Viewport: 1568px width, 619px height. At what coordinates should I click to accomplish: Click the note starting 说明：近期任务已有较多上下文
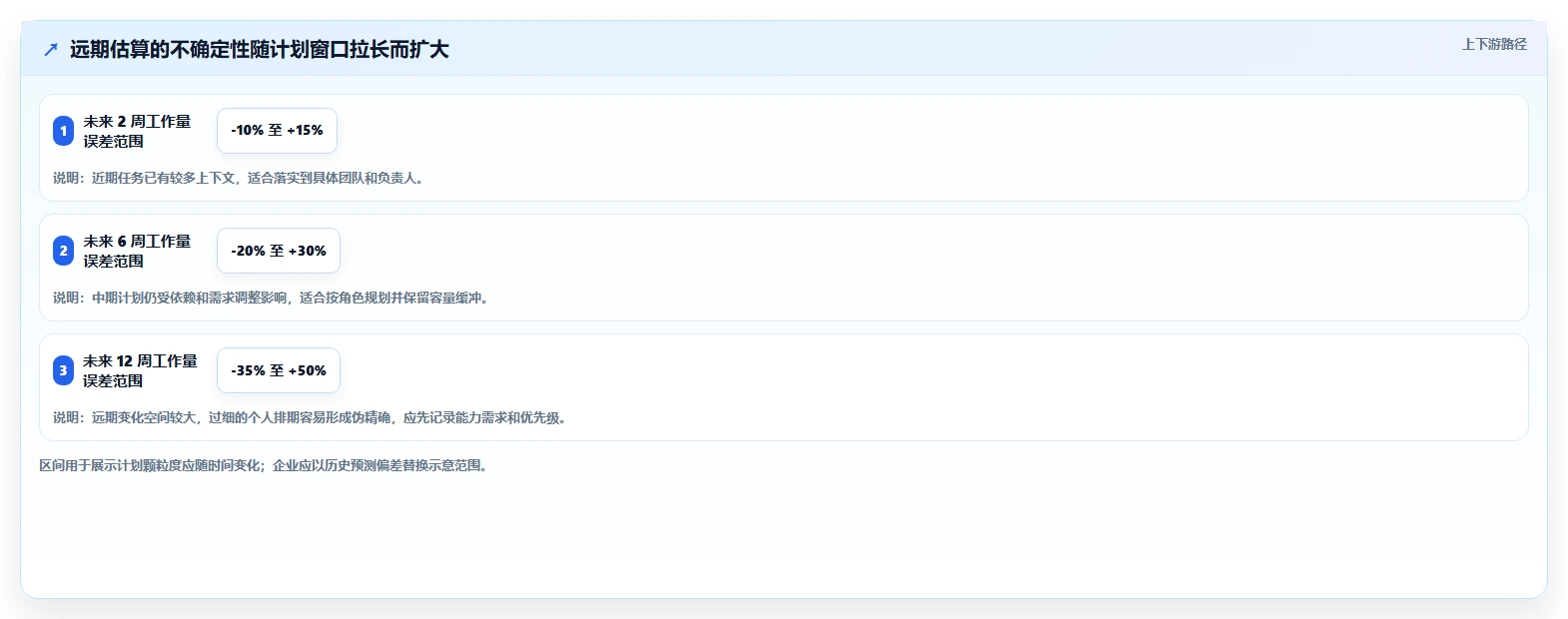coord(240,178)
